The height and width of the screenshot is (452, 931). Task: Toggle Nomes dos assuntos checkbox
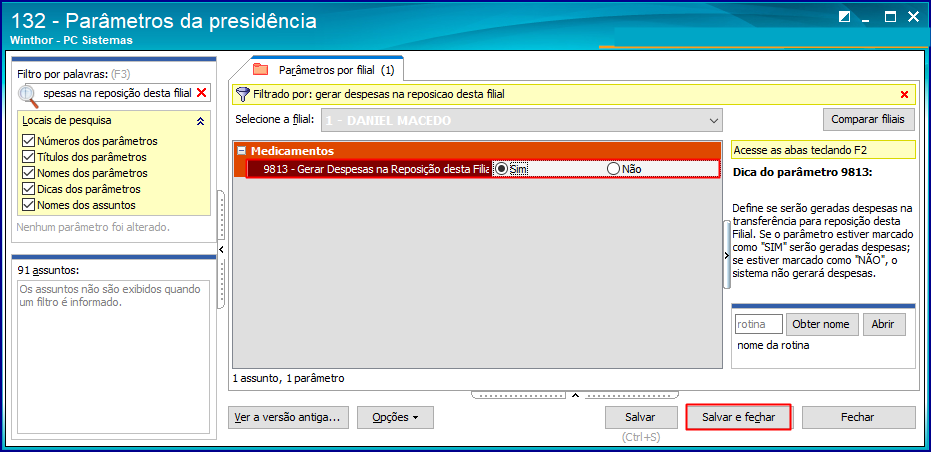coord(28,205)
